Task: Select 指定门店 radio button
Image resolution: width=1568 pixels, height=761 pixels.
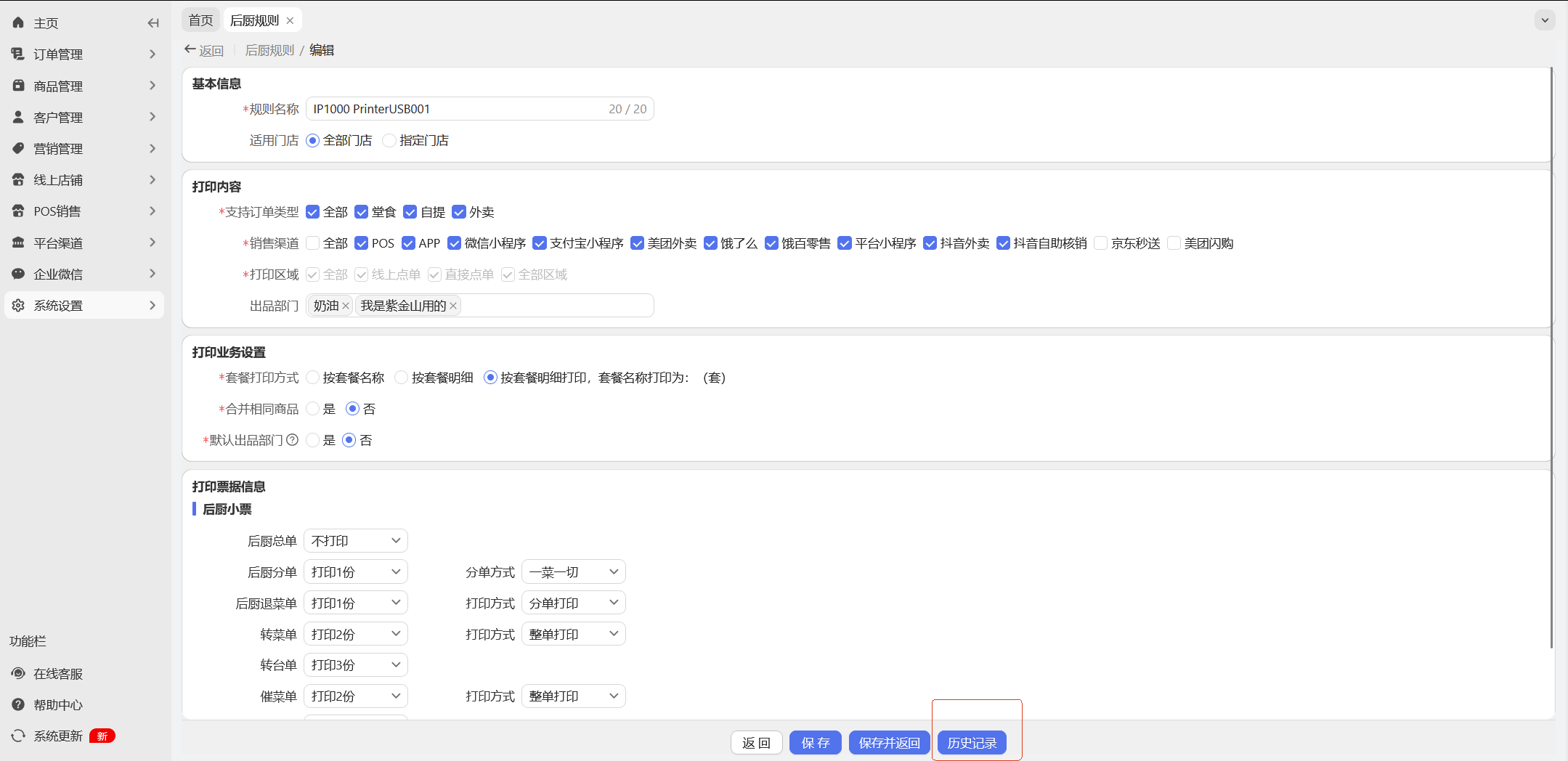Action: (389, 140)
